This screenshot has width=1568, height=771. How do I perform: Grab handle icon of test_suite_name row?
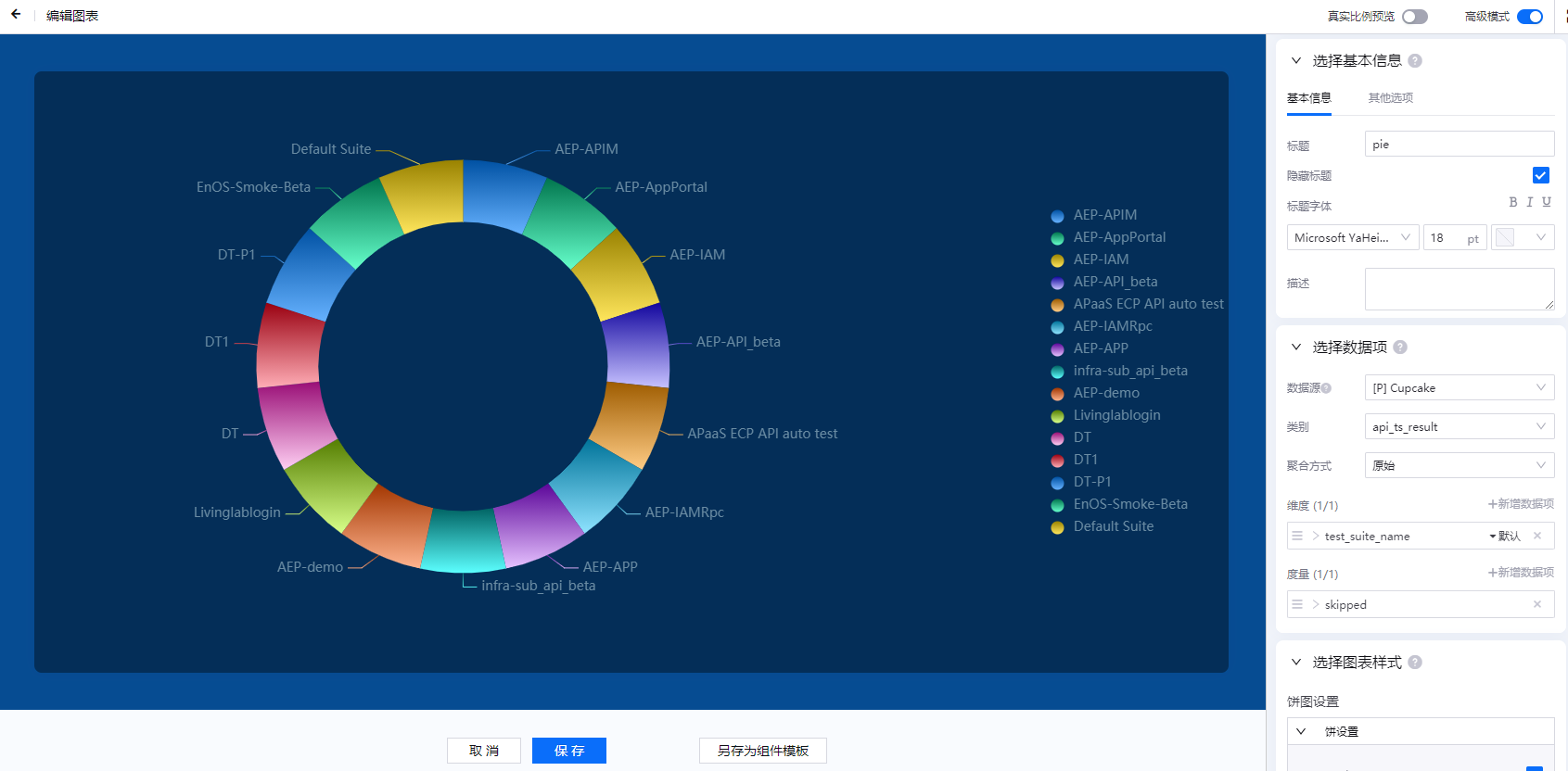(1297, 536)
